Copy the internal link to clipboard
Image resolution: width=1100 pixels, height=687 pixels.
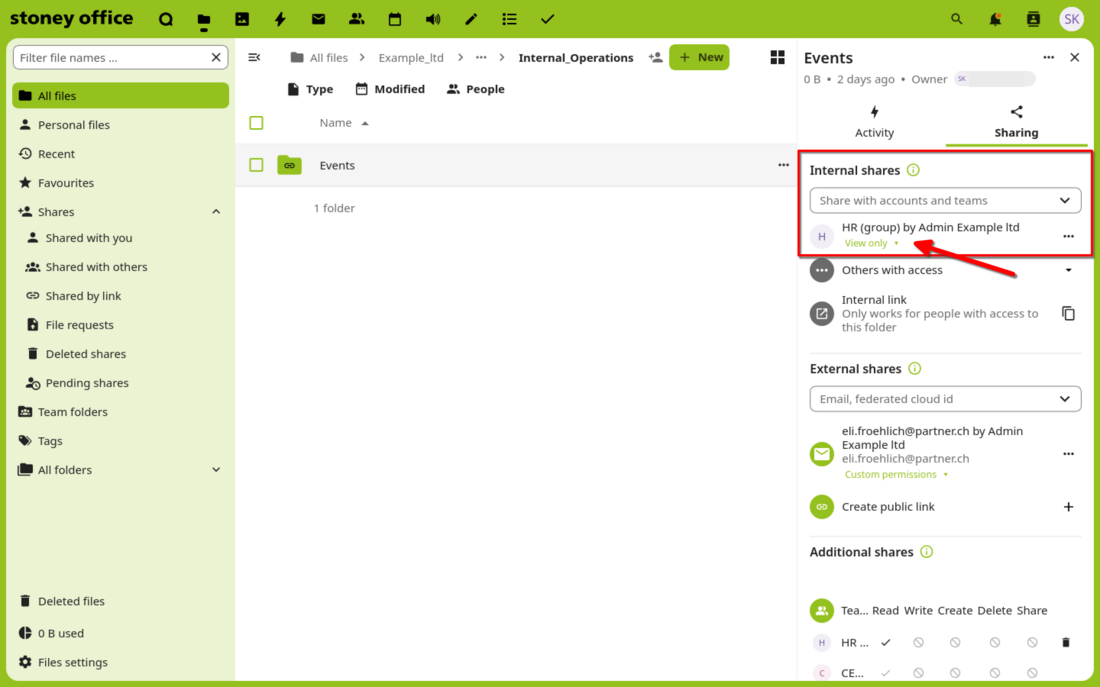[x=1068, y=314]
